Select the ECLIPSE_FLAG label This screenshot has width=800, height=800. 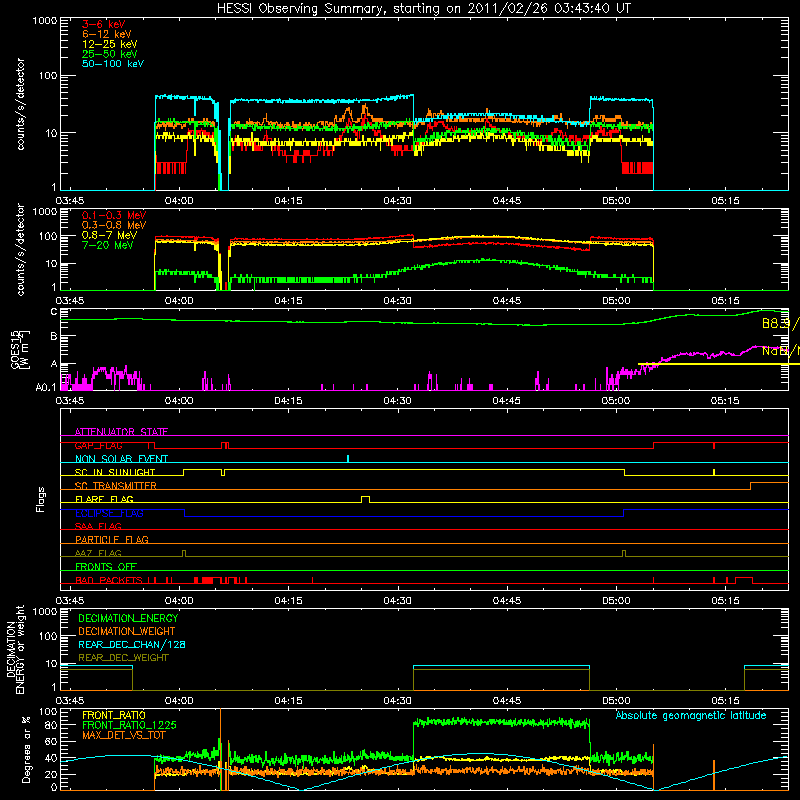[109, 513]
